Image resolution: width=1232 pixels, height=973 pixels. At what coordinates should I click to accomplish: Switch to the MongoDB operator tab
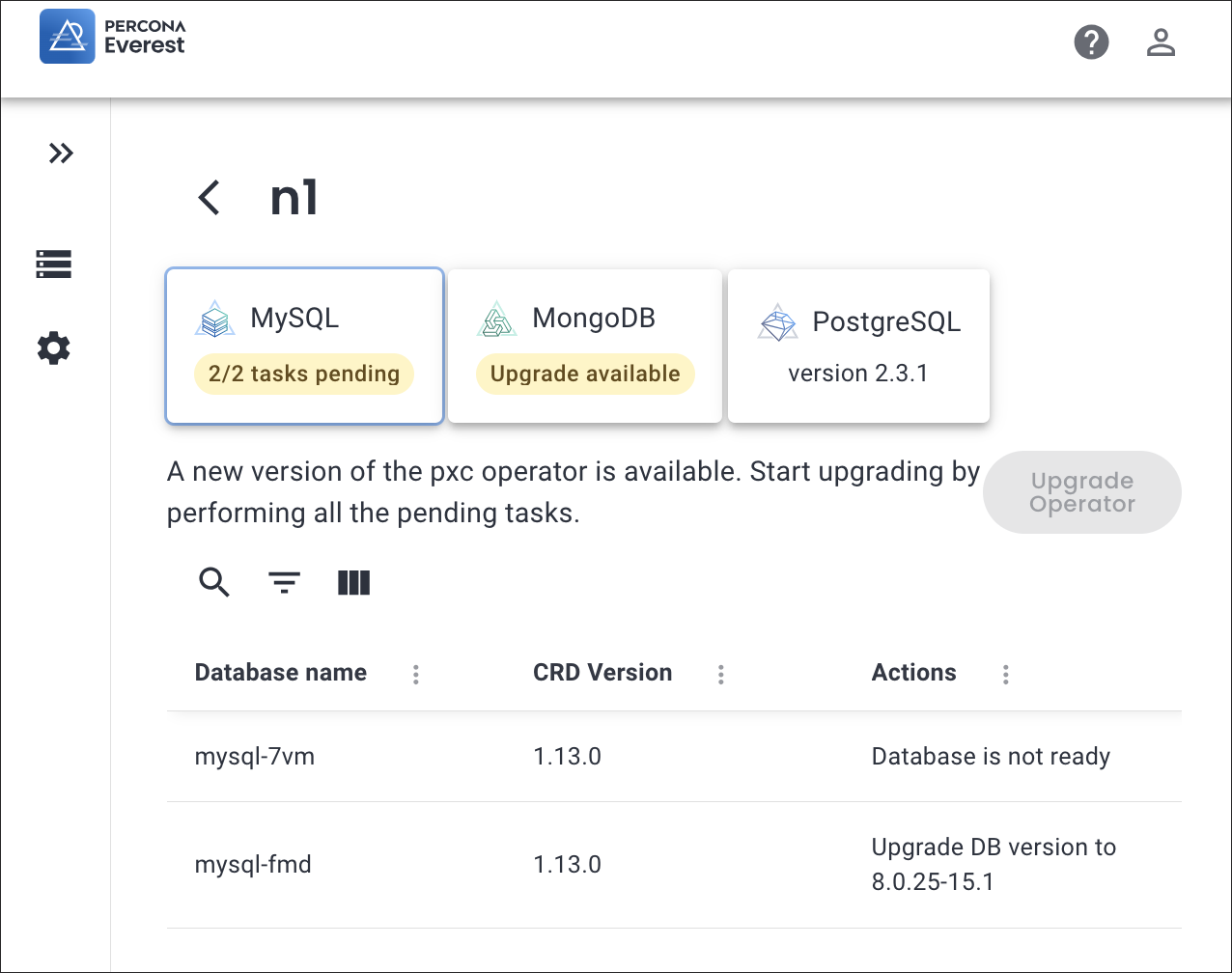[585, 346]
